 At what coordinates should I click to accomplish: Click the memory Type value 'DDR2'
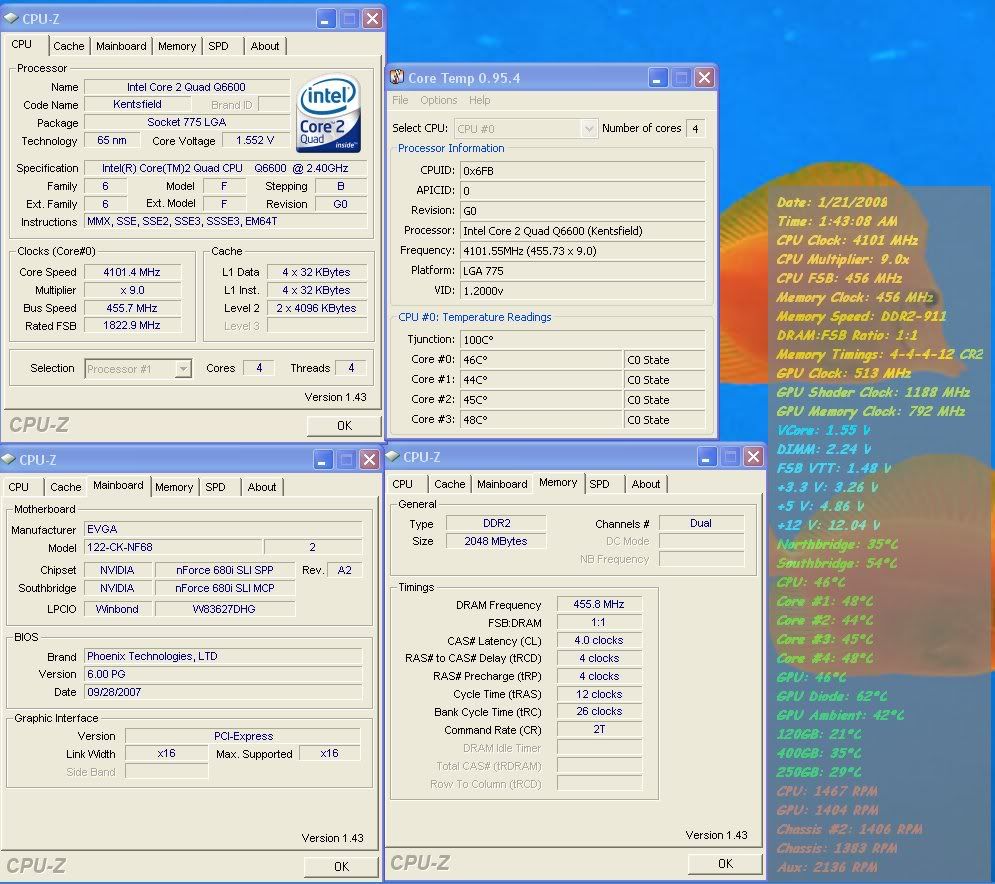click(x=496, y=523)
